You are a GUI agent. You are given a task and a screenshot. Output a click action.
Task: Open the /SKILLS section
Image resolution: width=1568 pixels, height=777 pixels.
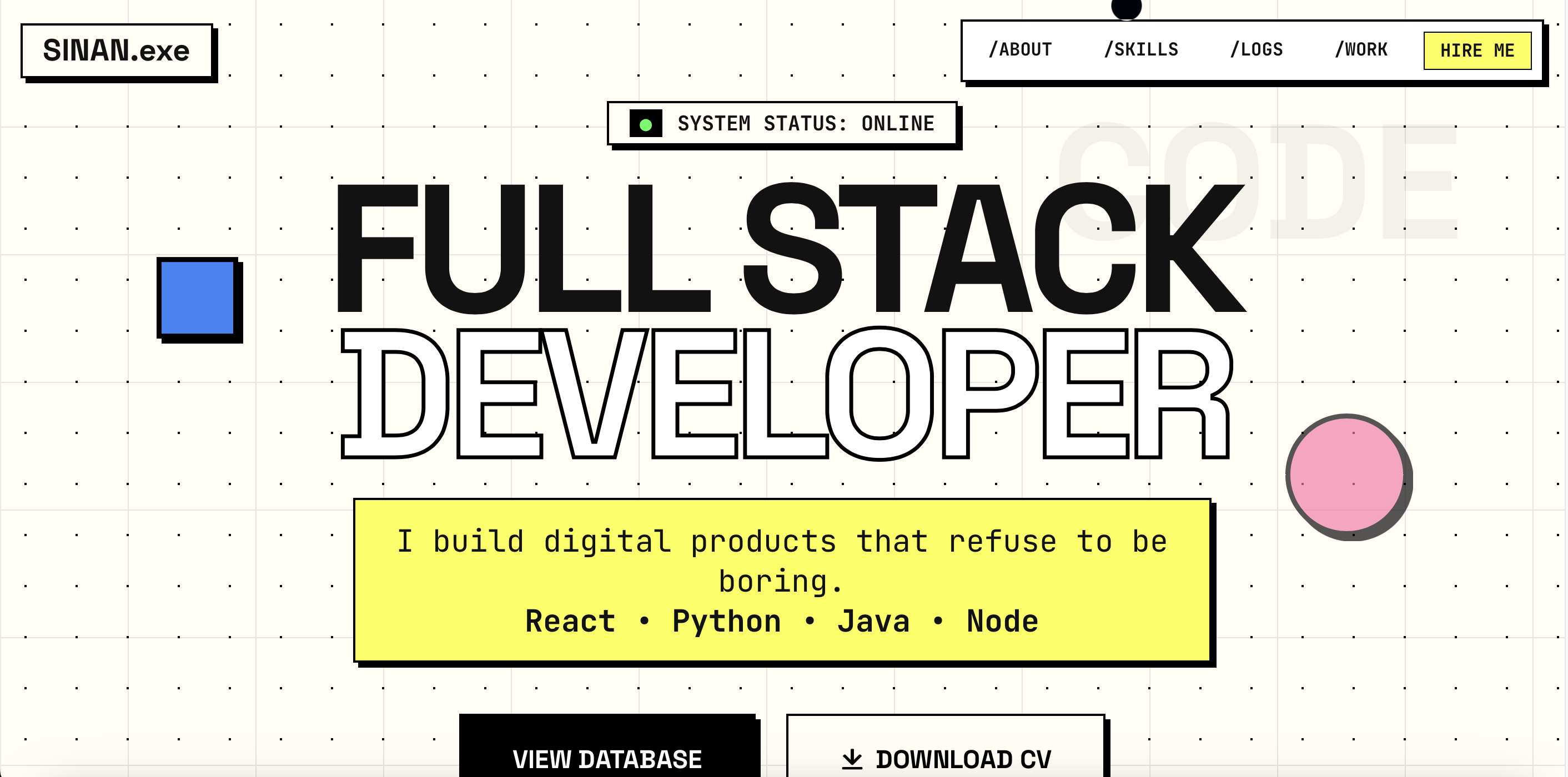point(1142,49)
